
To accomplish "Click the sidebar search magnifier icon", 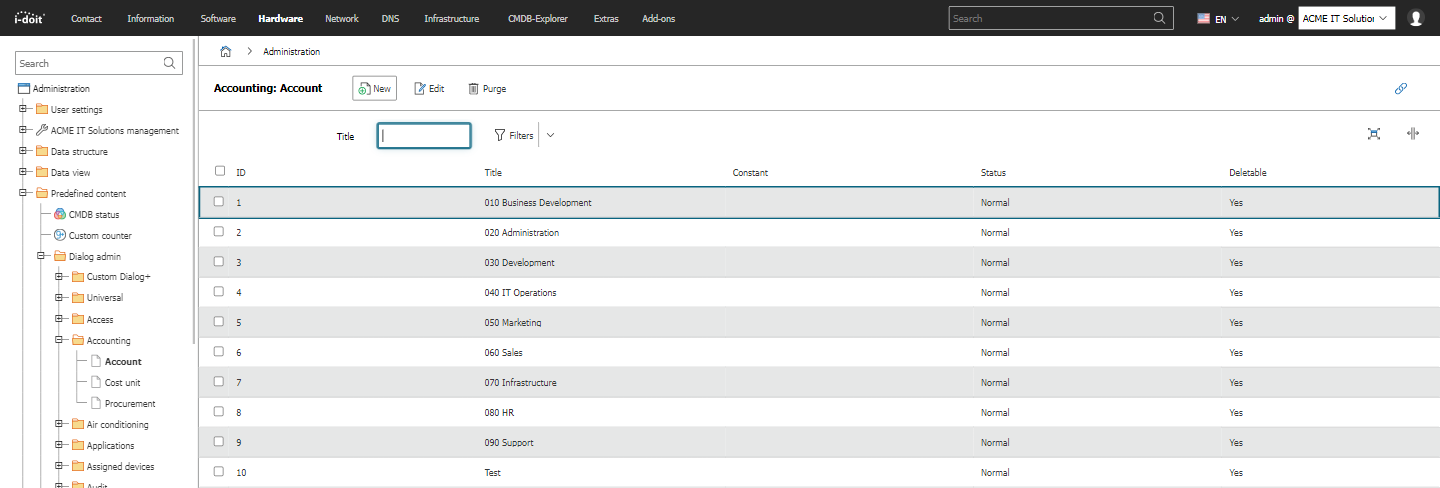I will pos(170,63).
